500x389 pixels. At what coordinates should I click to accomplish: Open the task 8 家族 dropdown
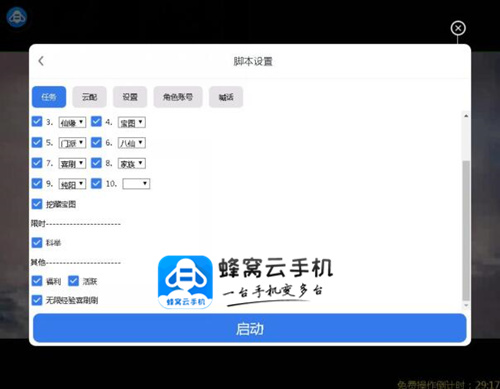pos(132,164)
